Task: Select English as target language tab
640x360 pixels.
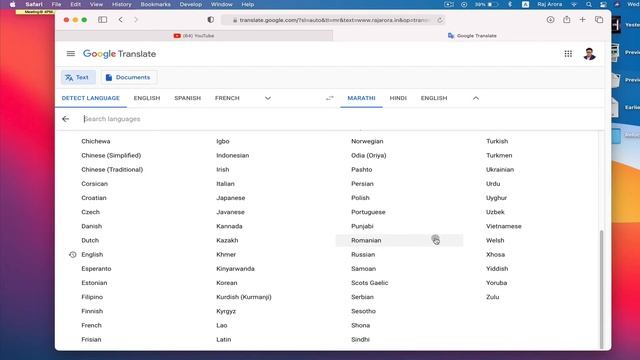Action: 434,98
